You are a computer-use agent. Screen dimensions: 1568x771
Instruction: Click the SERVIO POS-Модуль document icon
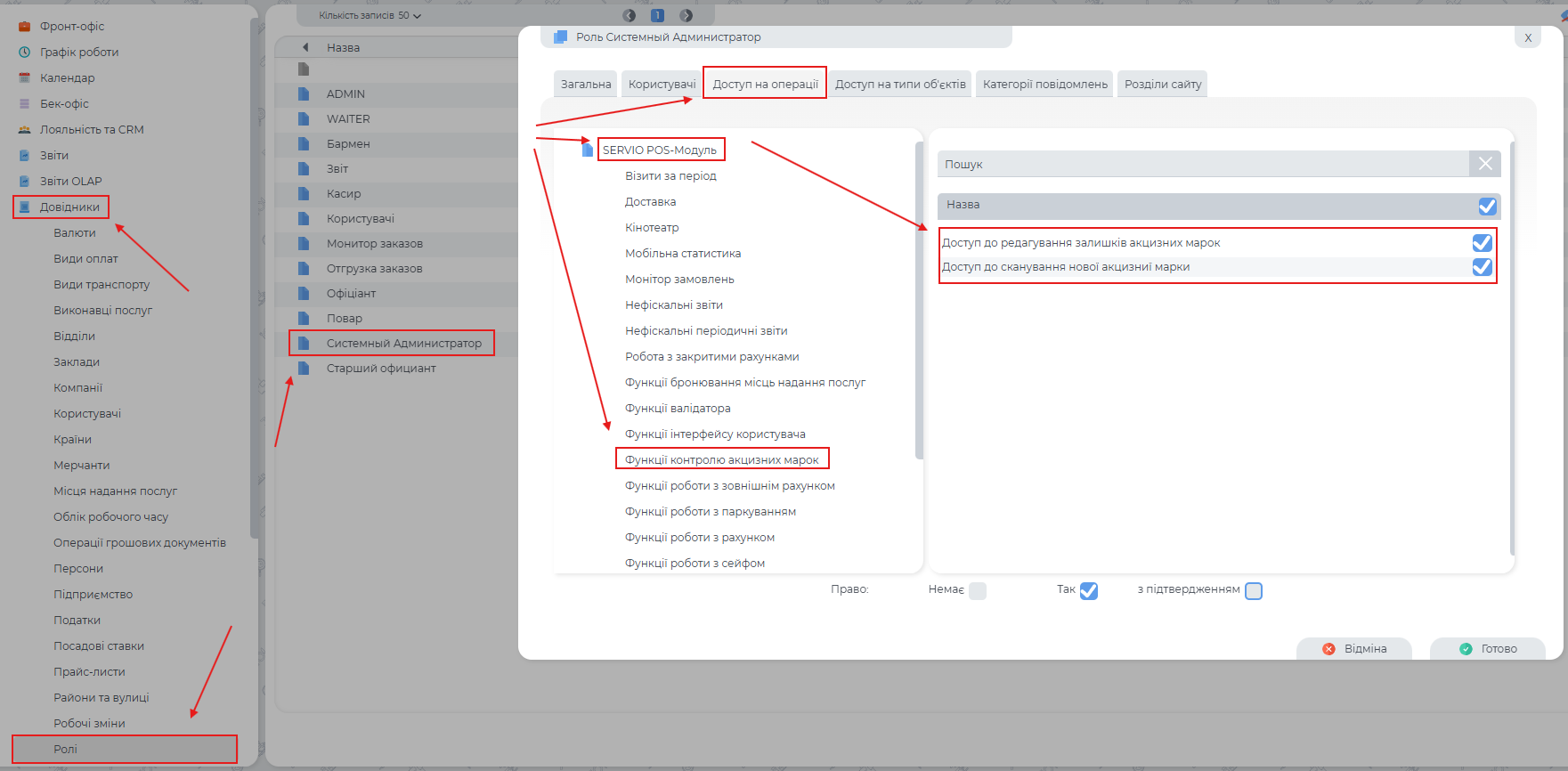coord(587,150)
